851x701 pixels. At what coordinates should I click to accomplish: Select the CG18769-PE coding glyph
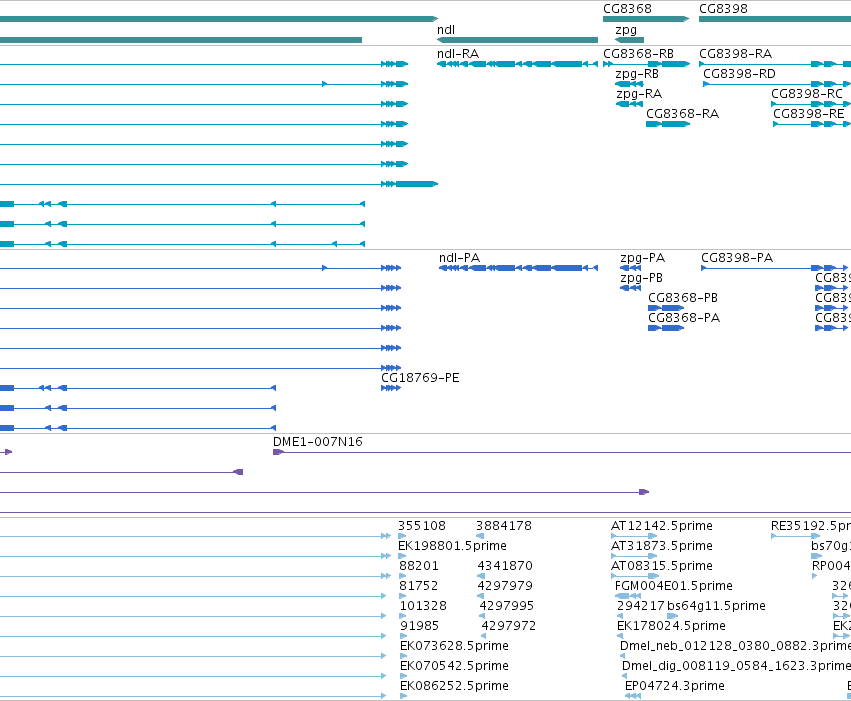391,388
